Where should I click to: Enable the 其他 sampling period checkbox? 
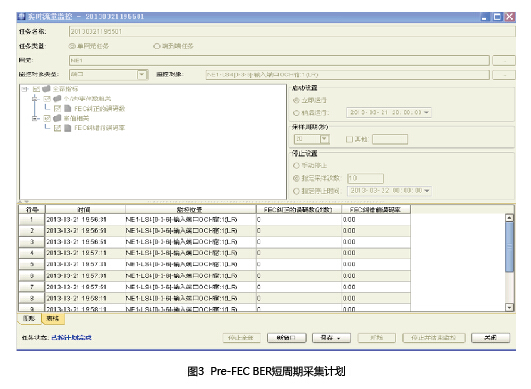tap(349, 139)
